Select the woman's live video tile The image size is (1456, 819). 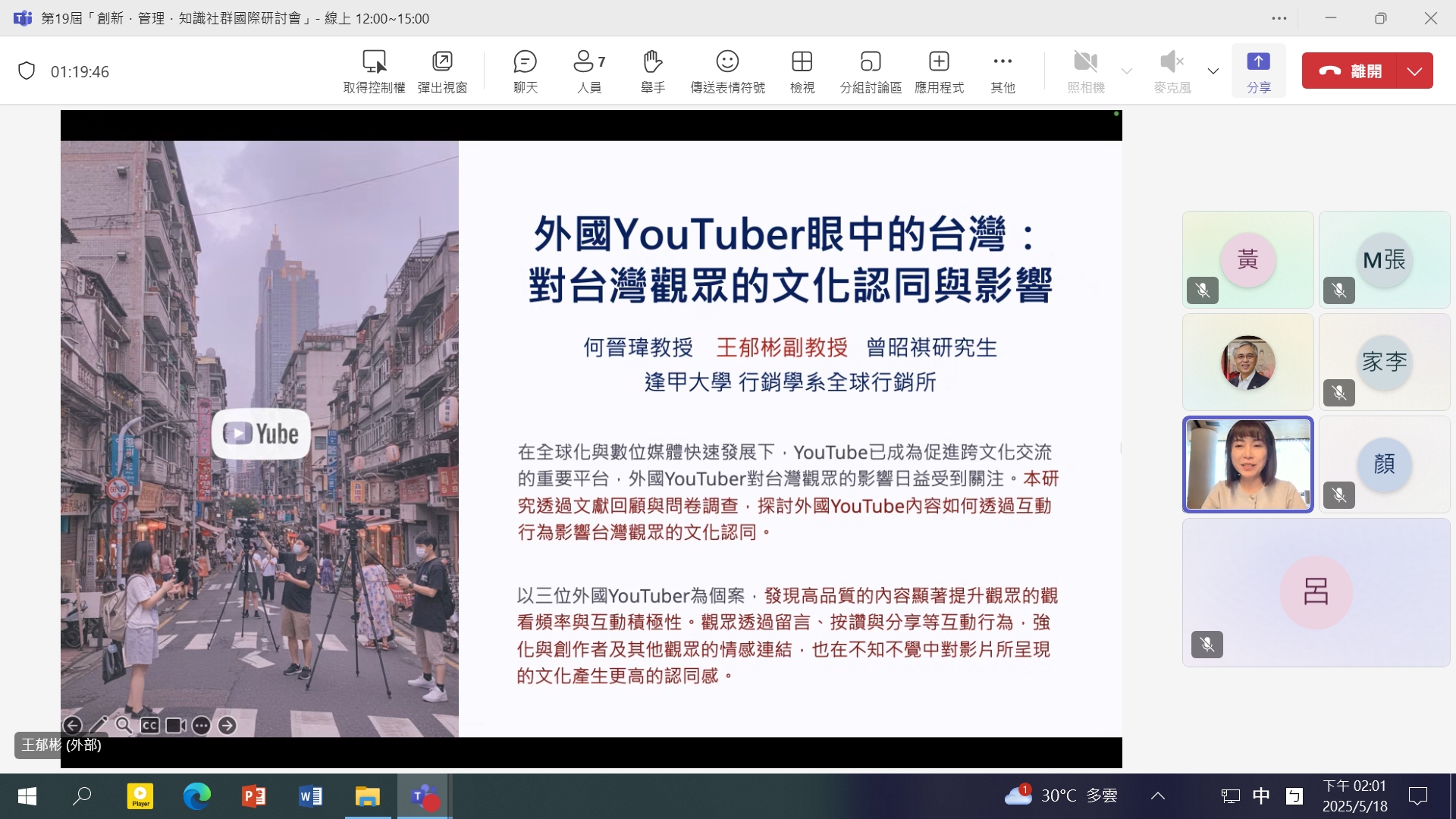[1247, 464]
